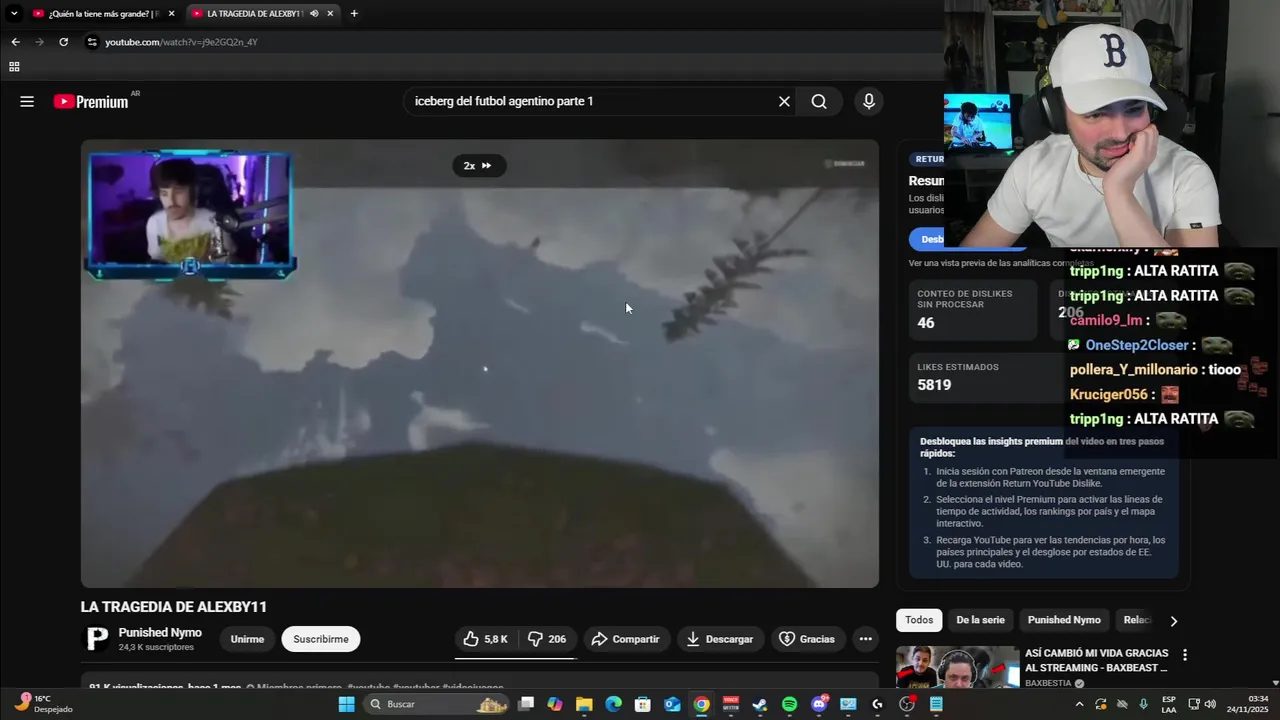Open Outlook from the taskbar
Image resolution: width=1280 pixels, height=720 pixels.
(x=672, y=704)
